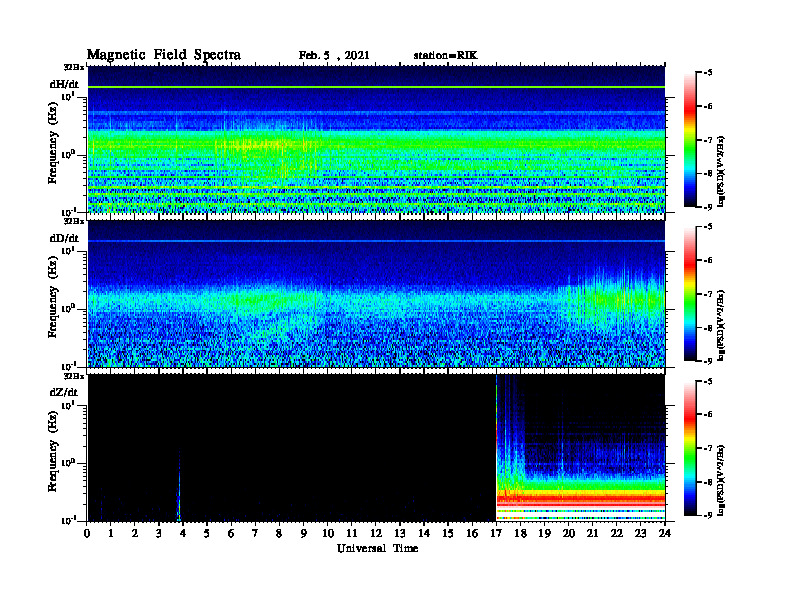
Task: Click the dD/dt spectrogram plot area
Action: click(376, 293)
